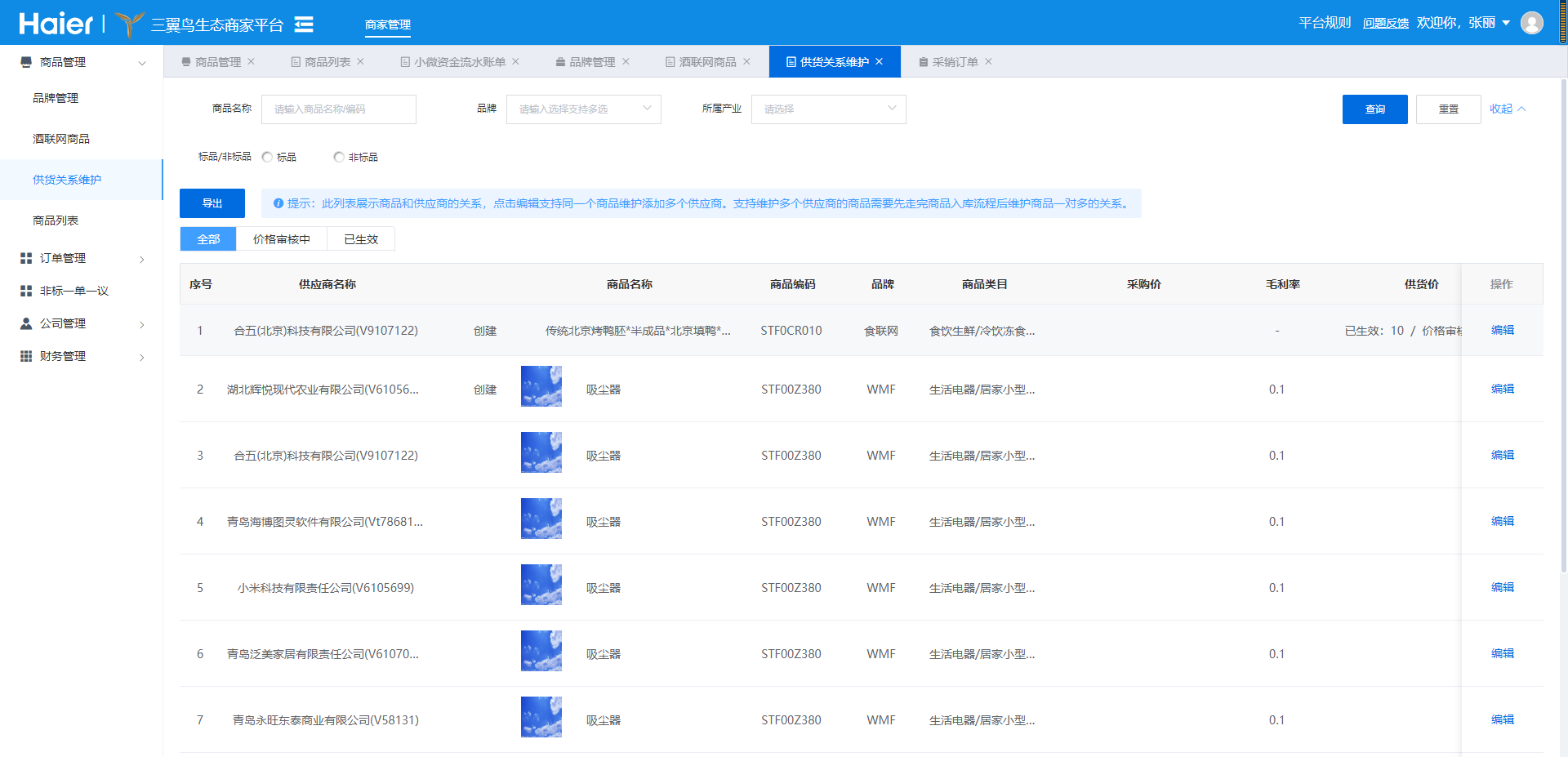Open the user account dropdown arrow
The image size is (1568, 757).
tap(1506, 23)
